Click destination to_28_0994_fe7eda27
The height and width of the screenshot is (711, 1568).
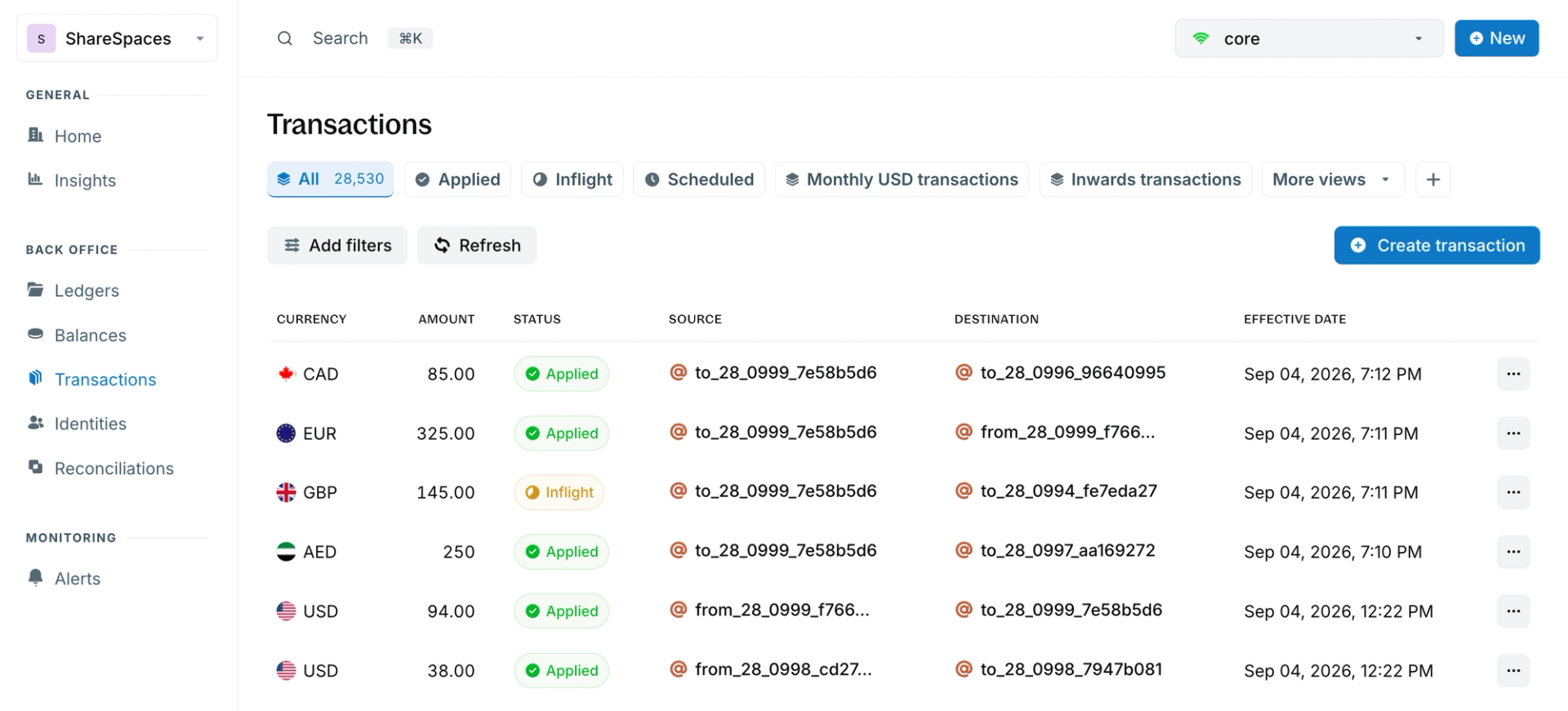tap(1068, 491)
